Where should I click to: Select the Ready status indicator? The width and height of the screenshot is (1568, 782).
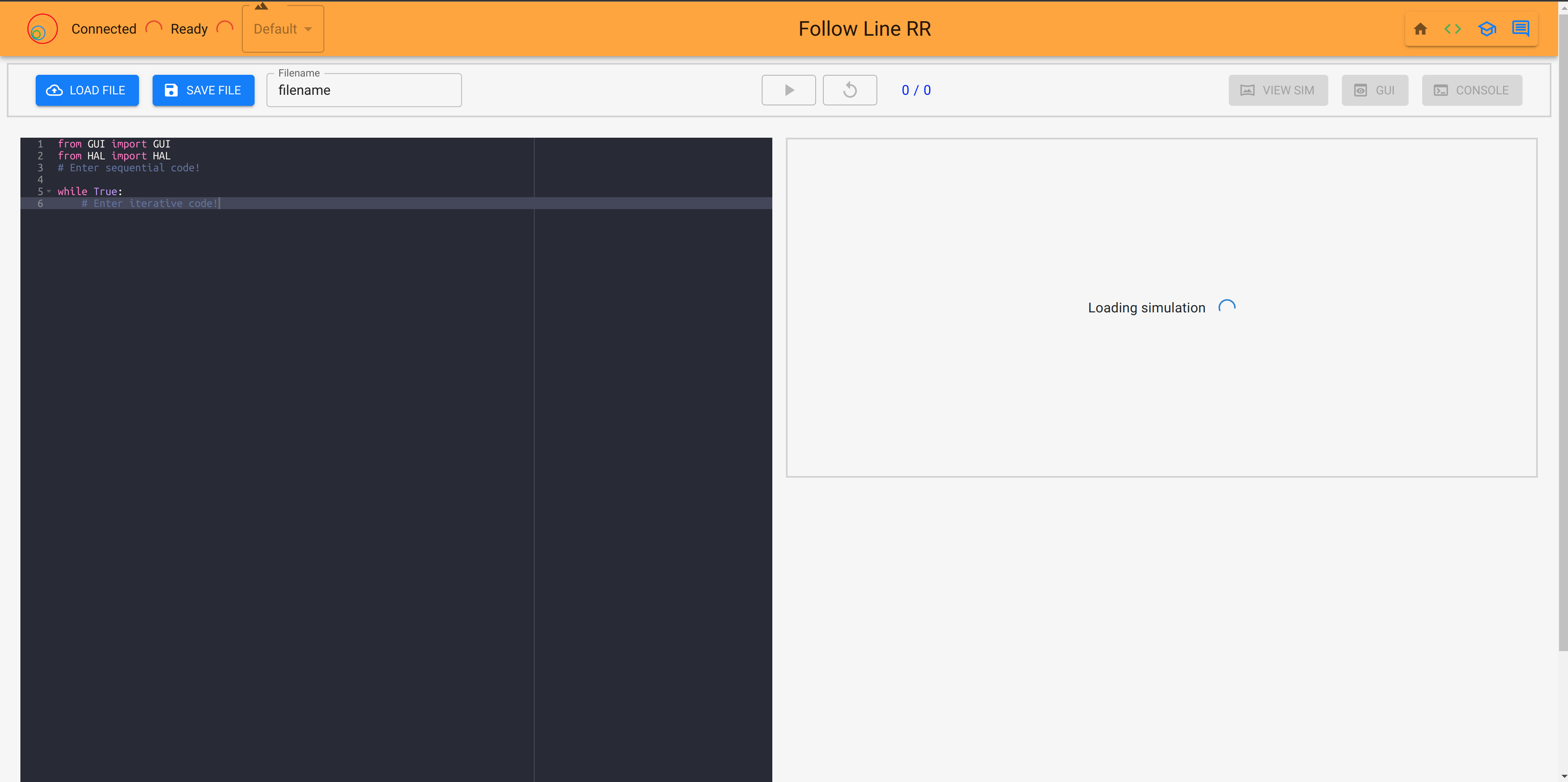189,28
